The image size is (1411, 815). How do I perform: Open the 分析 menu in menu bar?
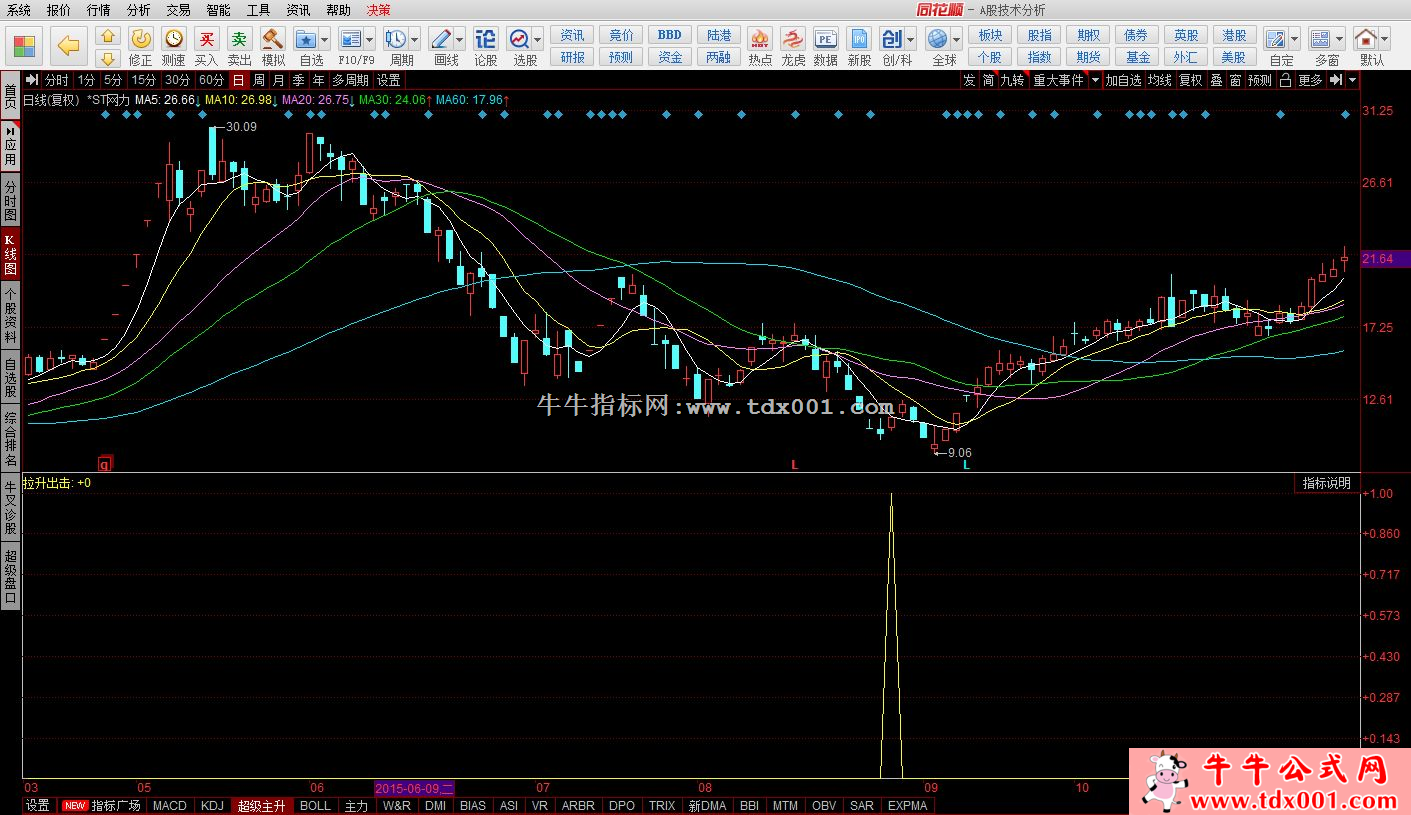click(139, 10)
